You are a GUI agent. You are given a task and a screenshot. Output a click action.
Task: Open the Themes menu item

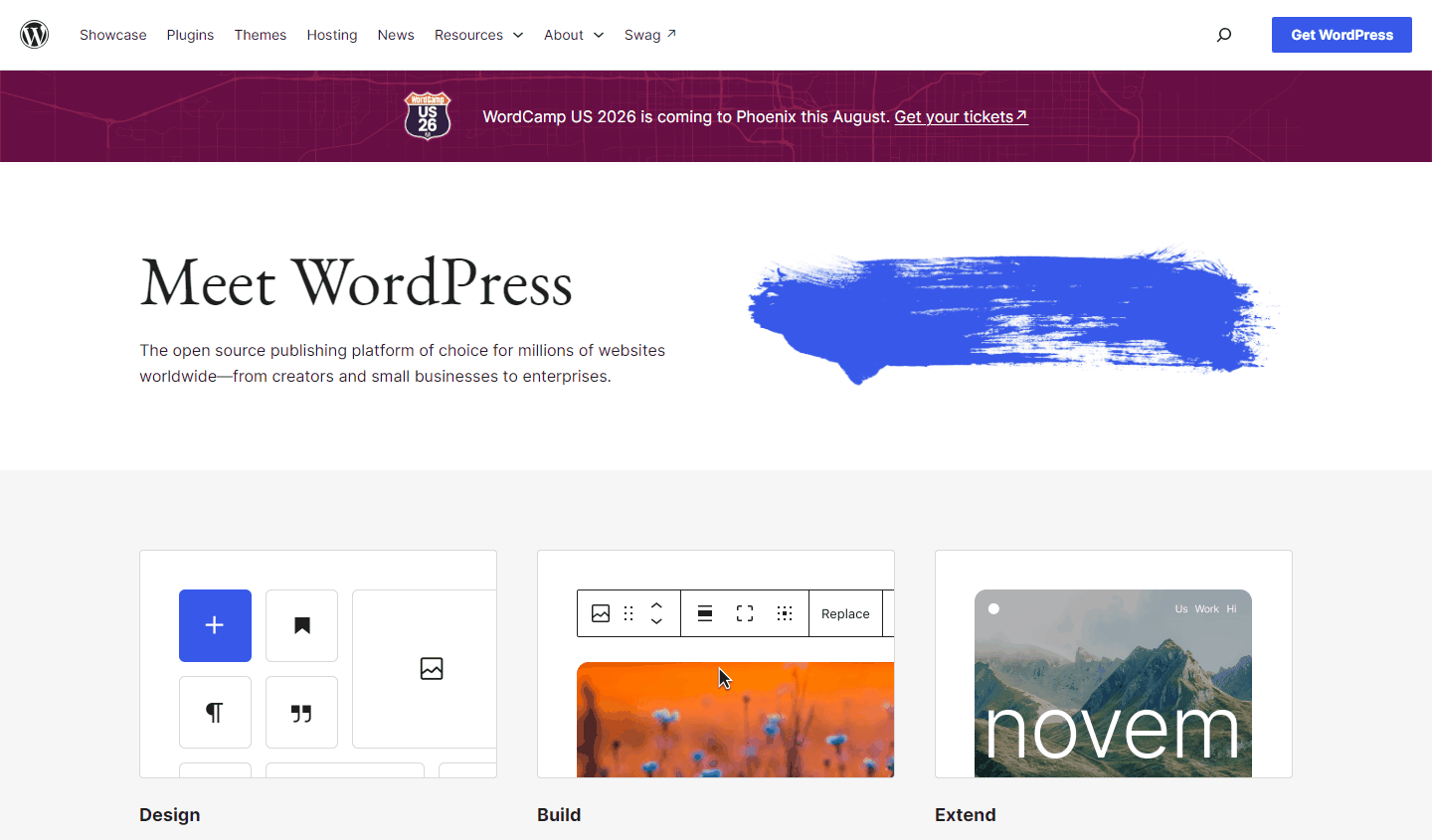coord(261,35)
